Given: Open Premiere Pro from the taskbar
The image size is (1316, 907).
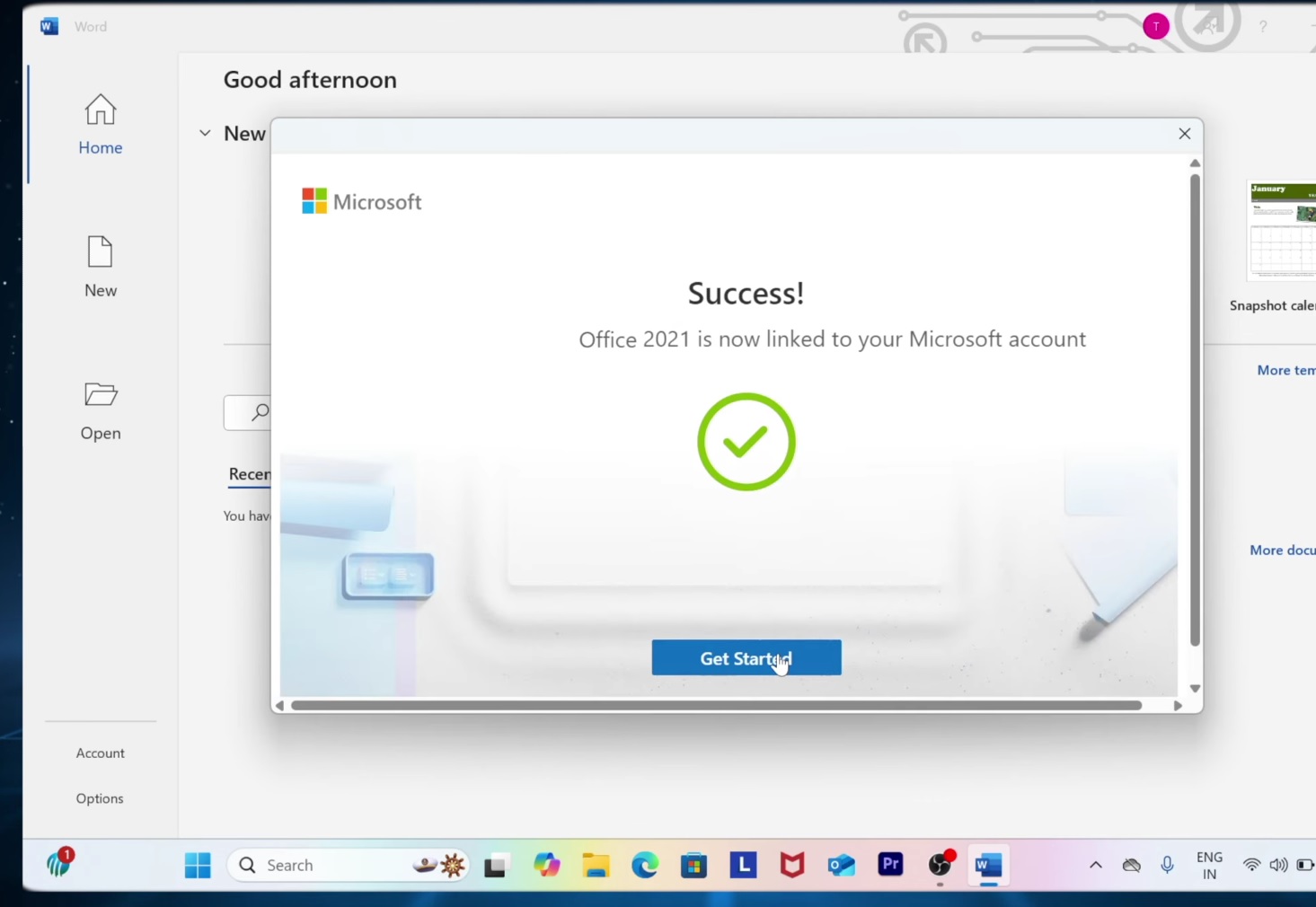Looking at the screenshot, I should (890, 865).
